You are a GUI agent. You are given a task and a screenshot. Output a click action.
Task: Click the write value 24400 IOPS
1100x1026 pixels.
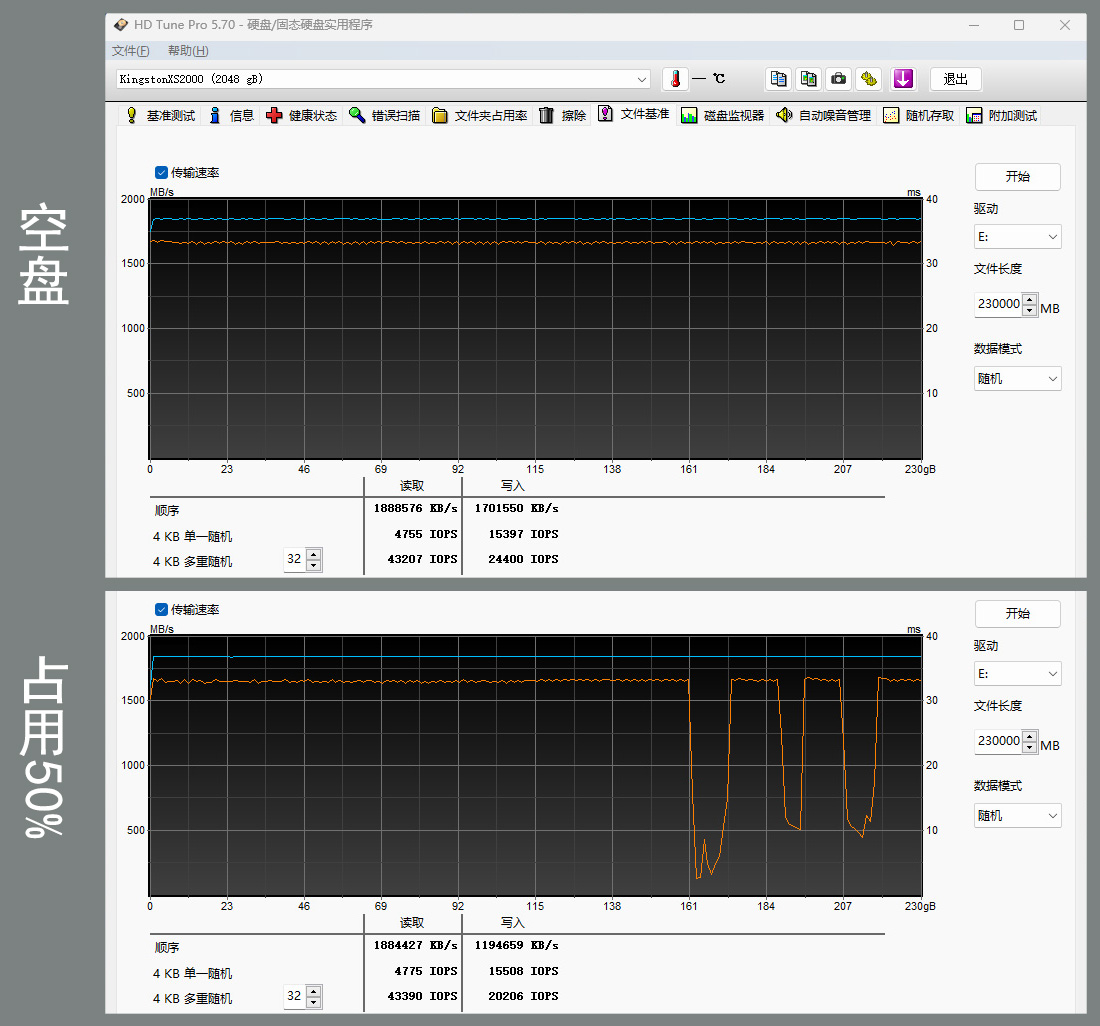tap(523, 560)
